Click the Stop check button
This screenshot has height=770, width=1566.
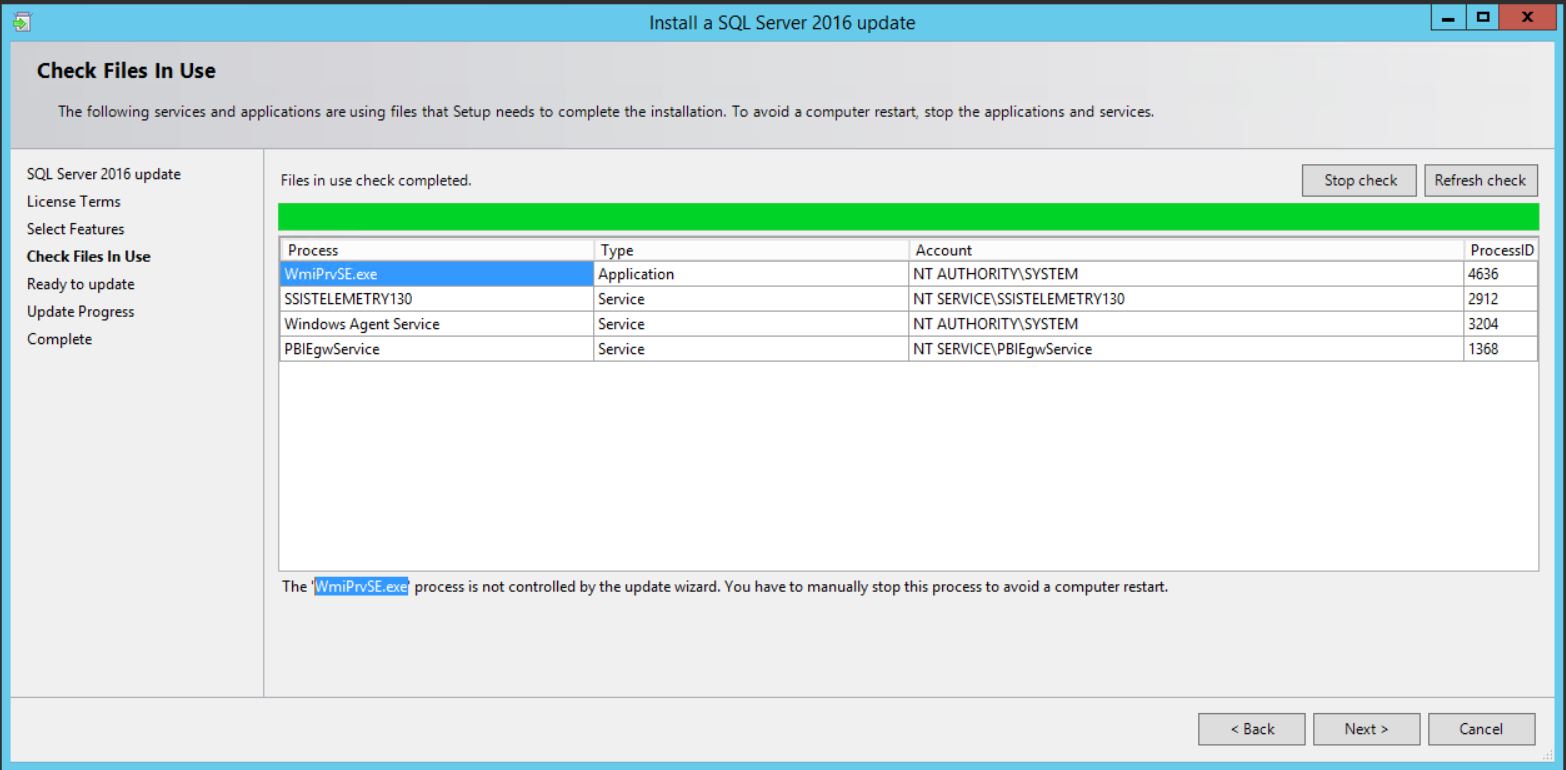click(x=1358, y=180)
